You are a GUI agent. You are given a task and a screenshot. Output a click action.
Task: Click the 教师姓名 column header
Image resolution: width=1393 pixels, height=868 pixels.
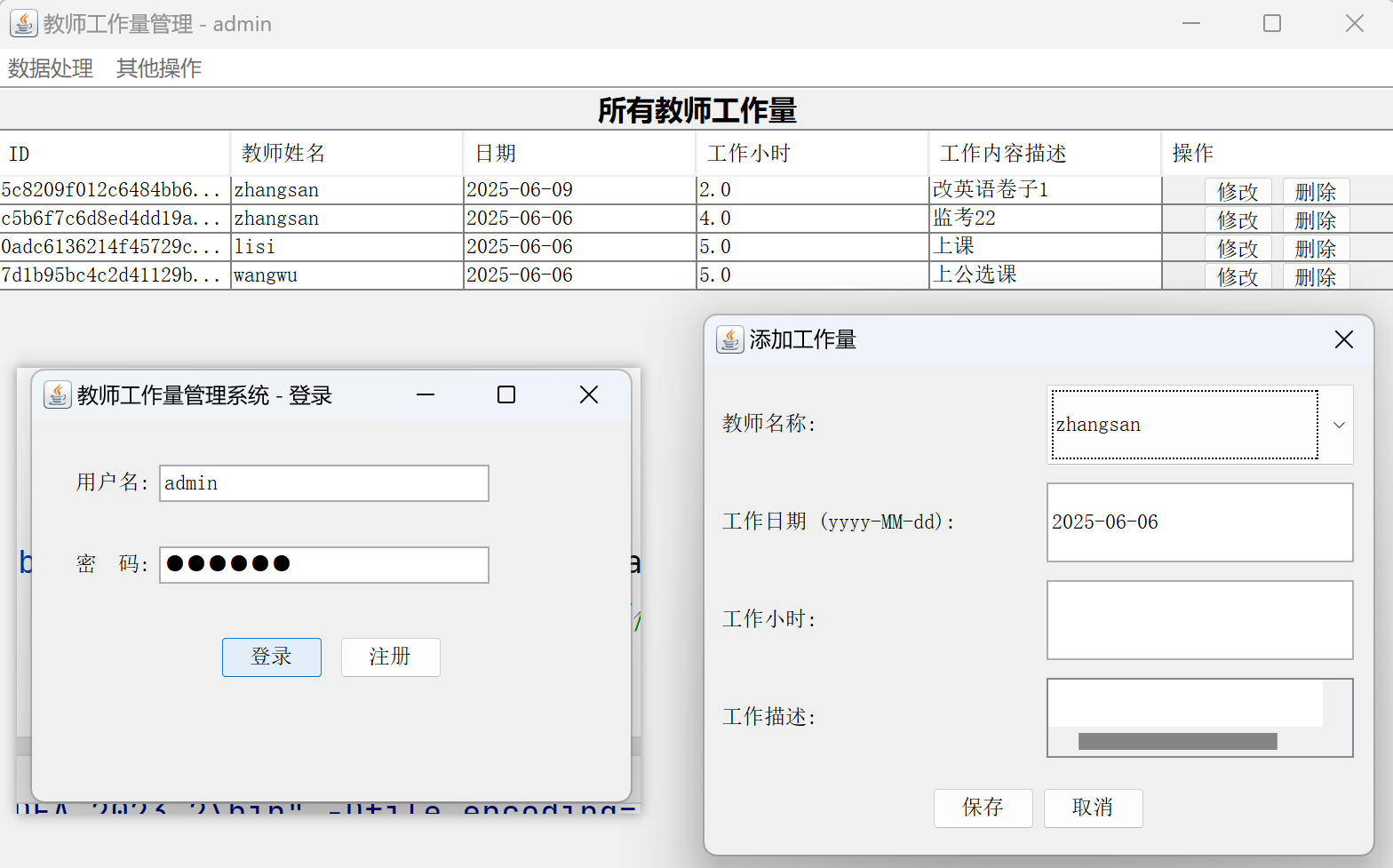click(x=347, y=153)
